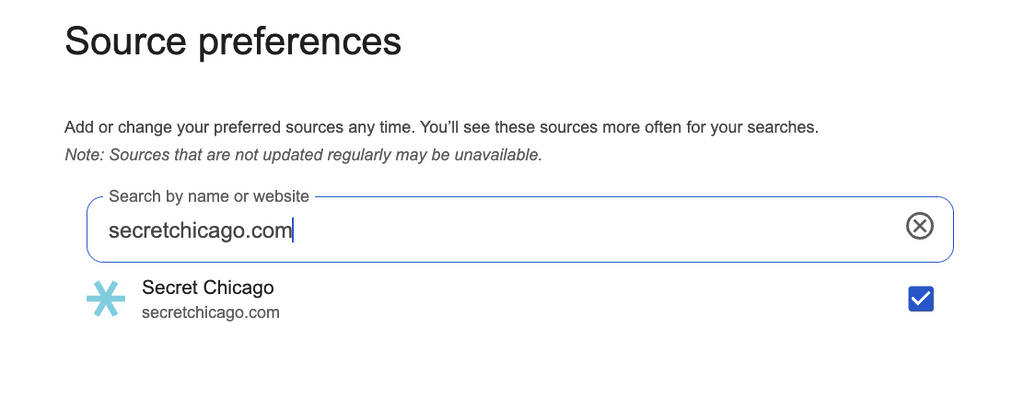
Task: Uncheck the Secret Chicago source checkbox
Action: [920, 299]
